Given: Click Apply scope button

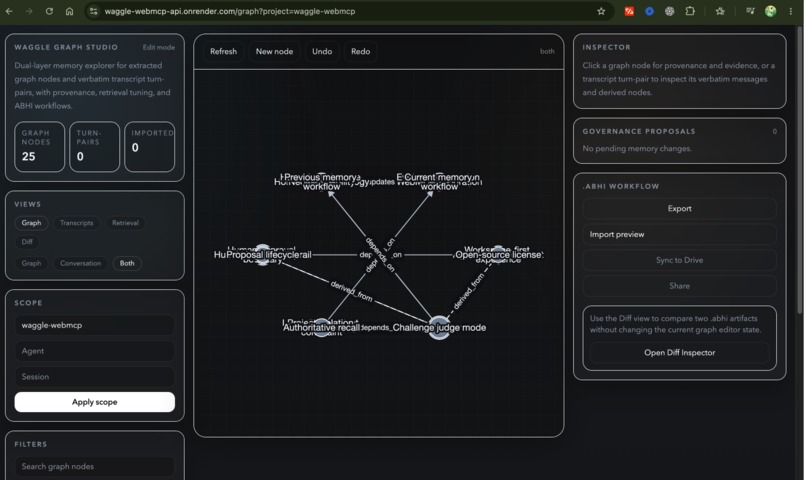Looking at the screenshot, I should point(95,402).
